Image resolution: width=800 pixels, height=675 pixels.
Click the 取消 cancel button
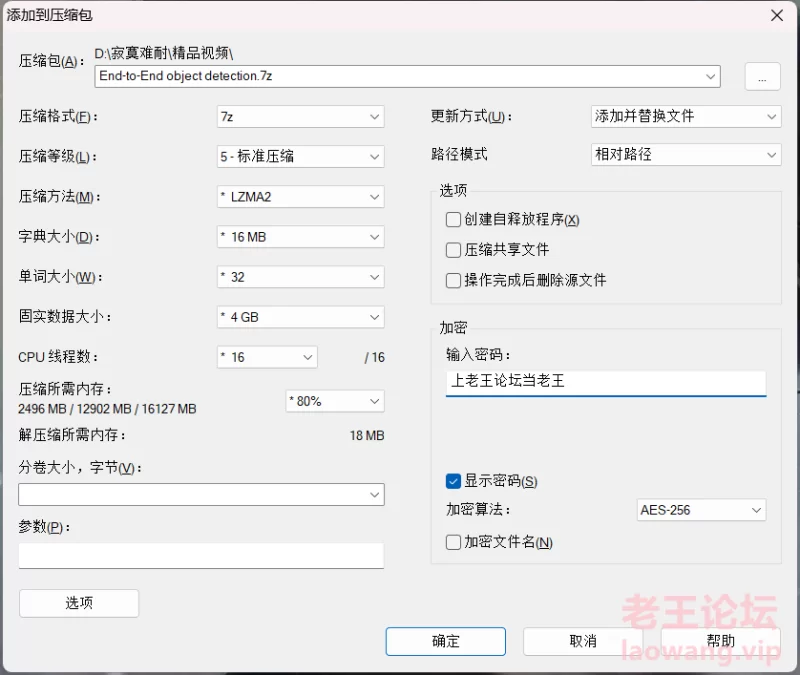coord(583,641)
